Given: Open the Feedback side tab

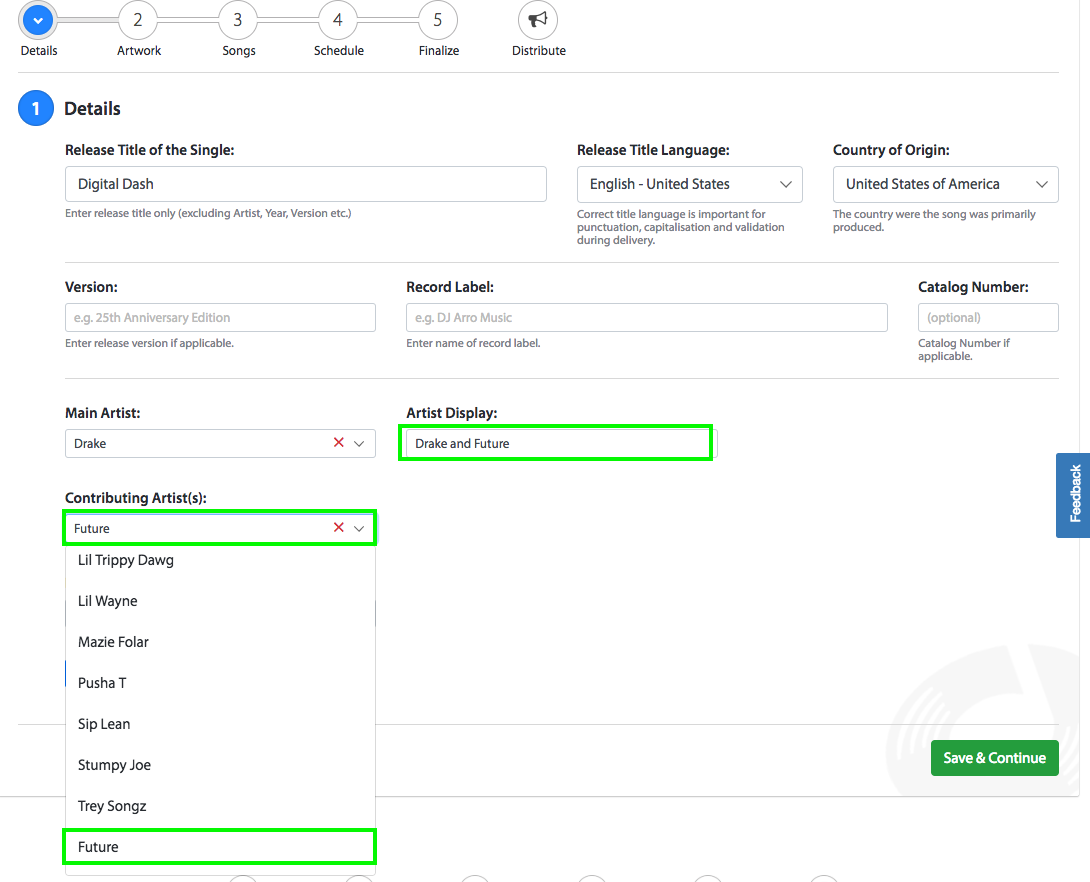Looking at the screenshot, I should [1075, 495].
